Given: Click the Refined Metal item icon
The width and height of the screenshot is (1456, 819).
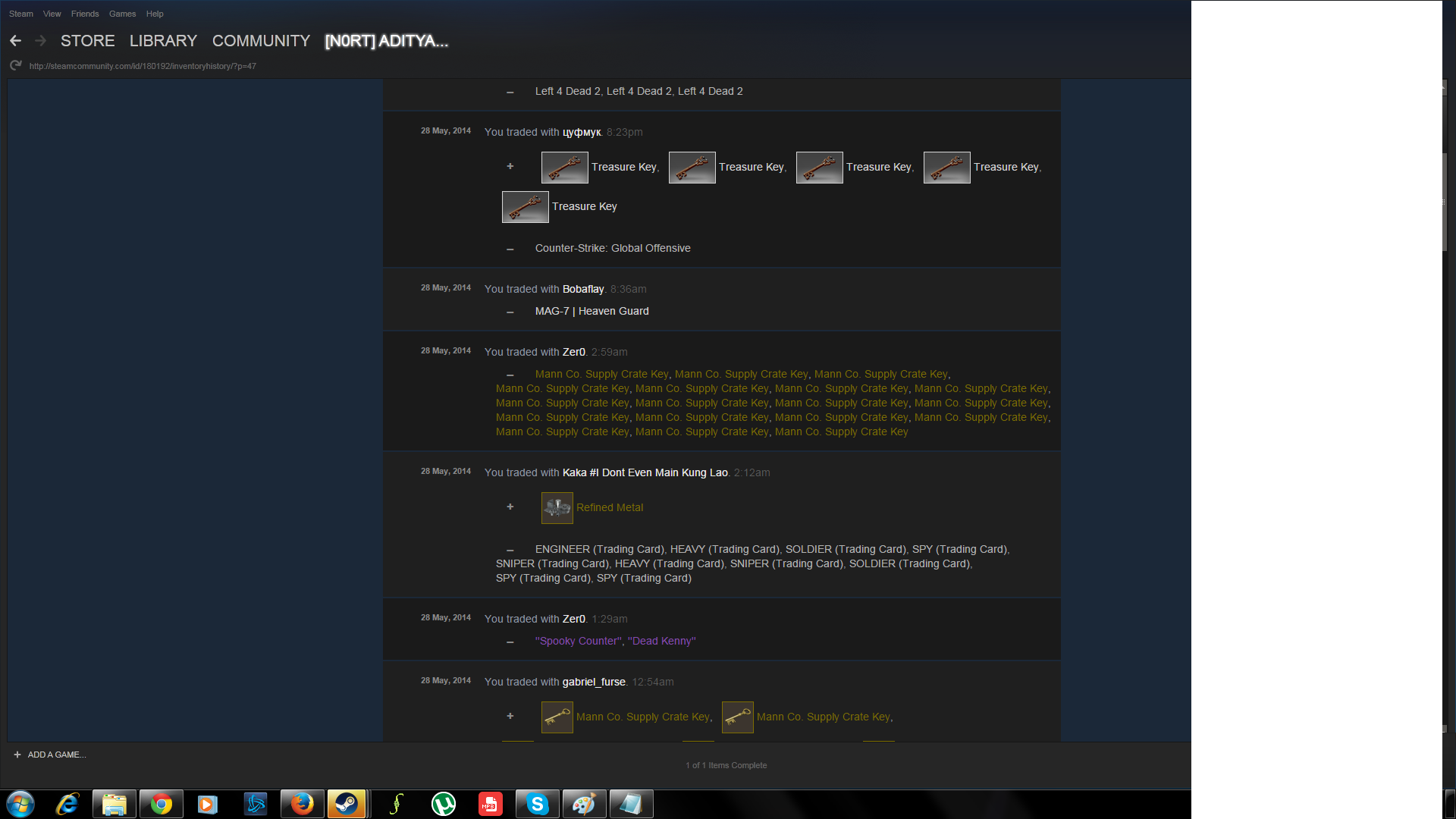Looking at the screenshot, I should click(x=557, y=508).
